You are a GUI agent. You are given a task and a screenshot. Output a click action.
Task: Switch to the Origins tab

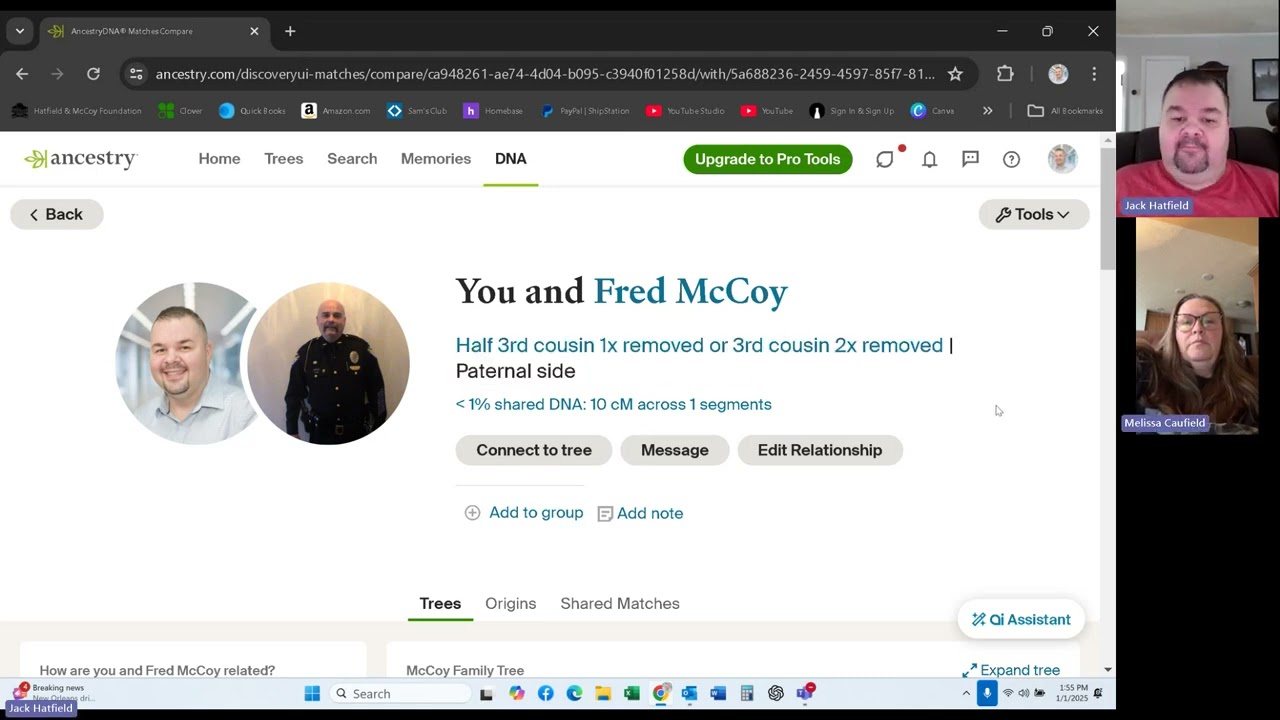(x=511, y=604)
